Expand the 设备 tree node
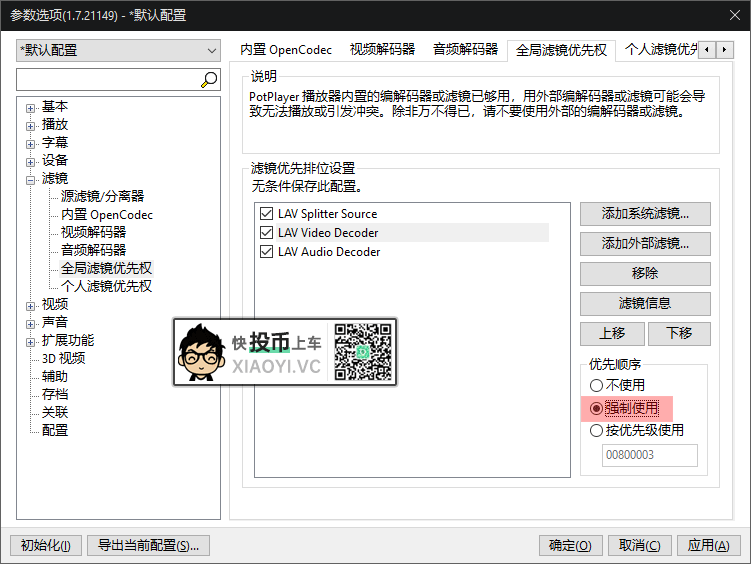Screen dimensions: 751x564 [30, 162]
